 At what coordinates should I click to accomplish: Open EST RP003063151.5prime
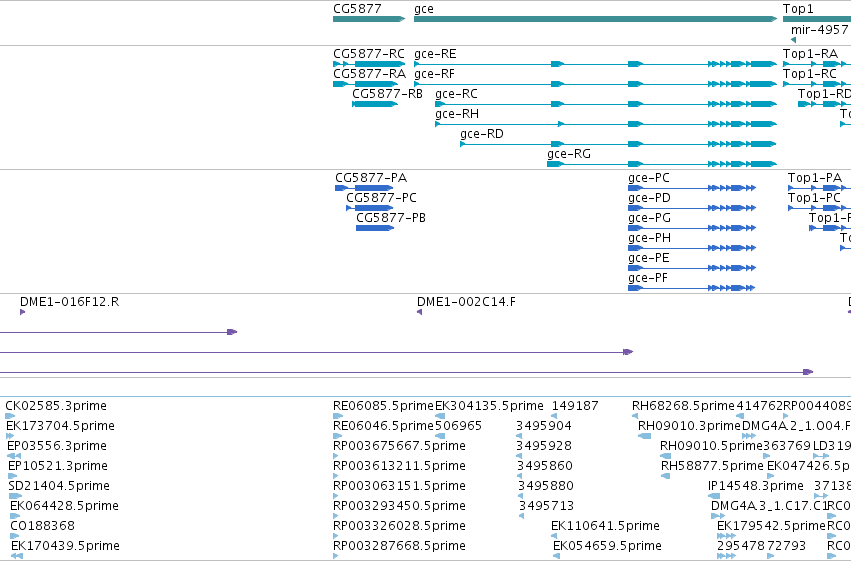point(399,486)
